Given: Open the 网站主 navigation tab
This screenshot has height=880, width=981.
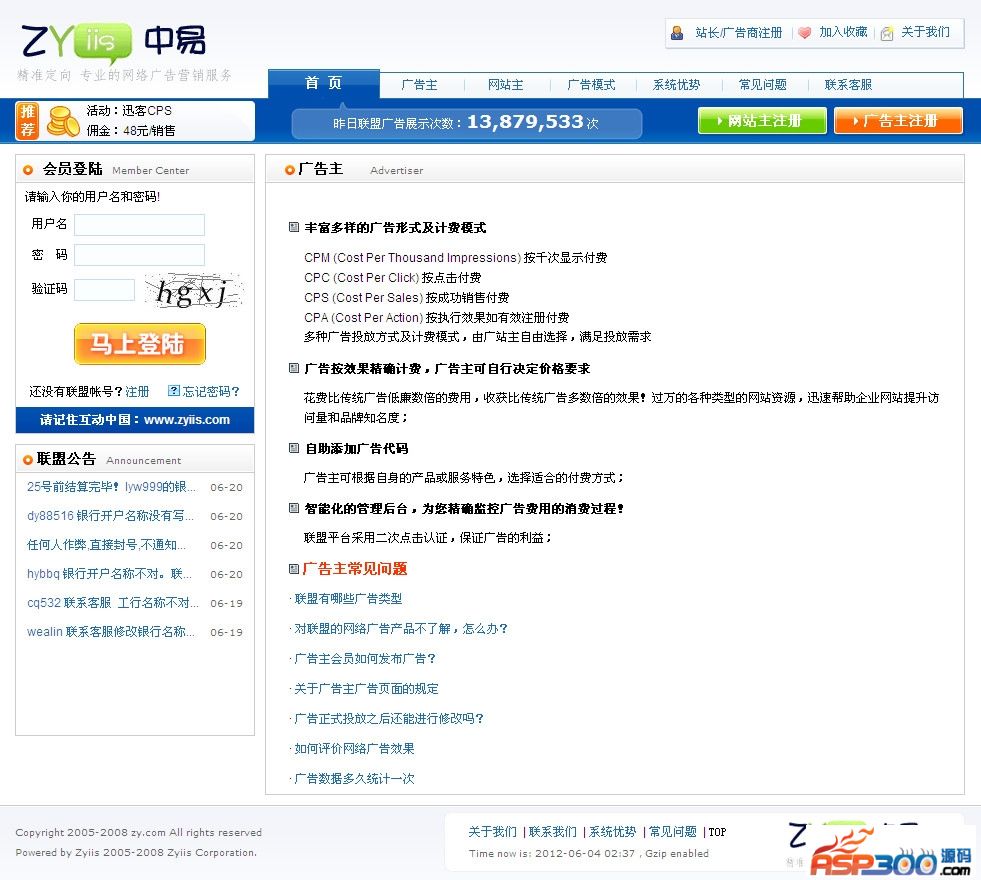Looking at the screenshot, I should pyautogui.click(x=506, y=85).
